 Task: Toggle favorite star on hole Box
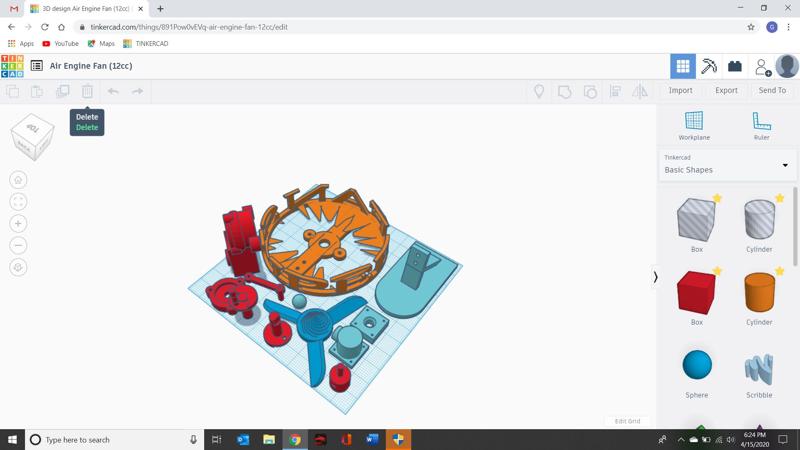pos(717,198)
